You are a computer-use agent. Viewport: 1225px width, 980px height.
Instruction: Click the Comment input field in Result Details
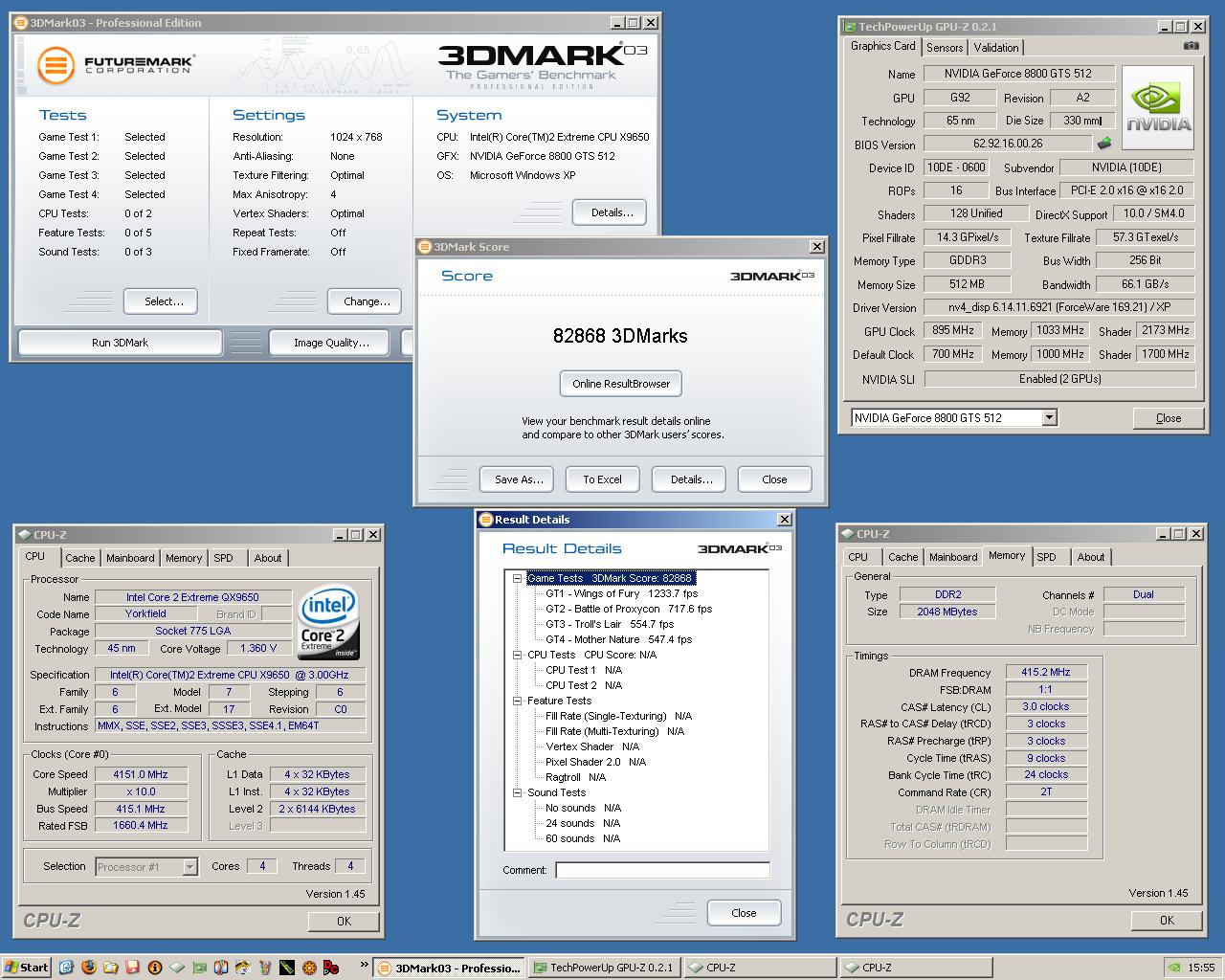click(x=662, y=870)
